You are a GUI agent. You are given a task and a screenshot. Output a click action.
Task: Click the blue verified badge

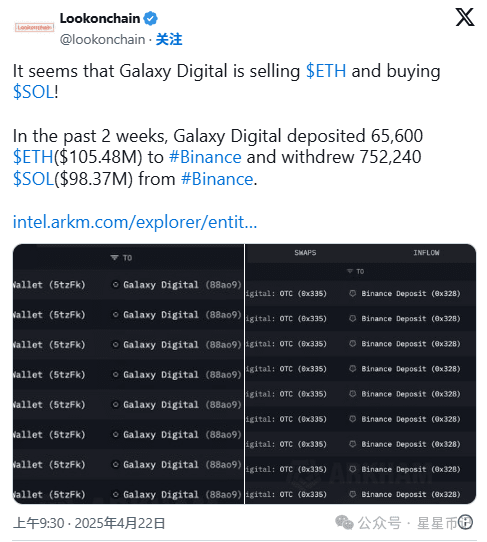tap(150, 18)
